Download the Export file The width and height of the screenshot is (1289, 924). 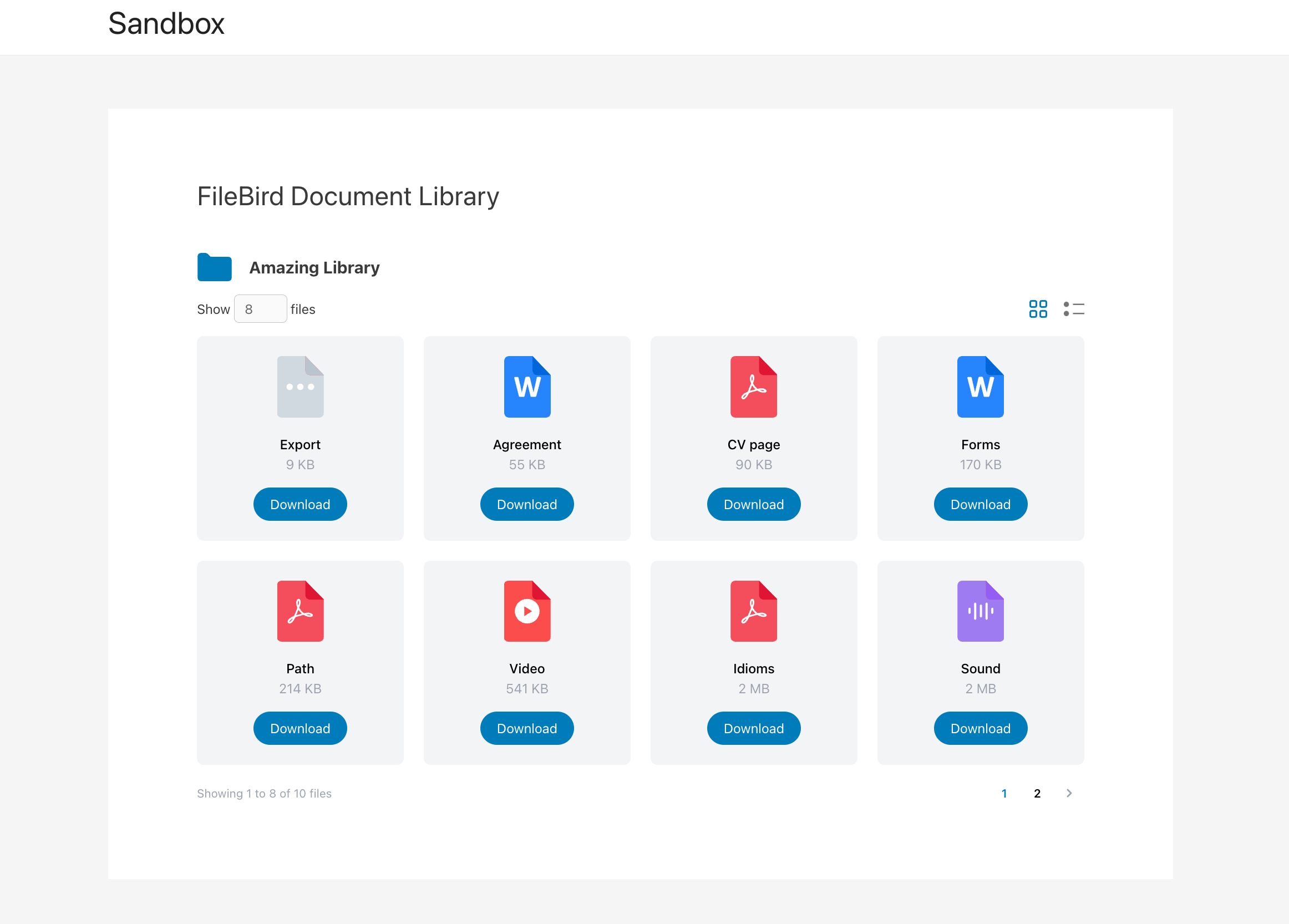click(x=300, y=504)
